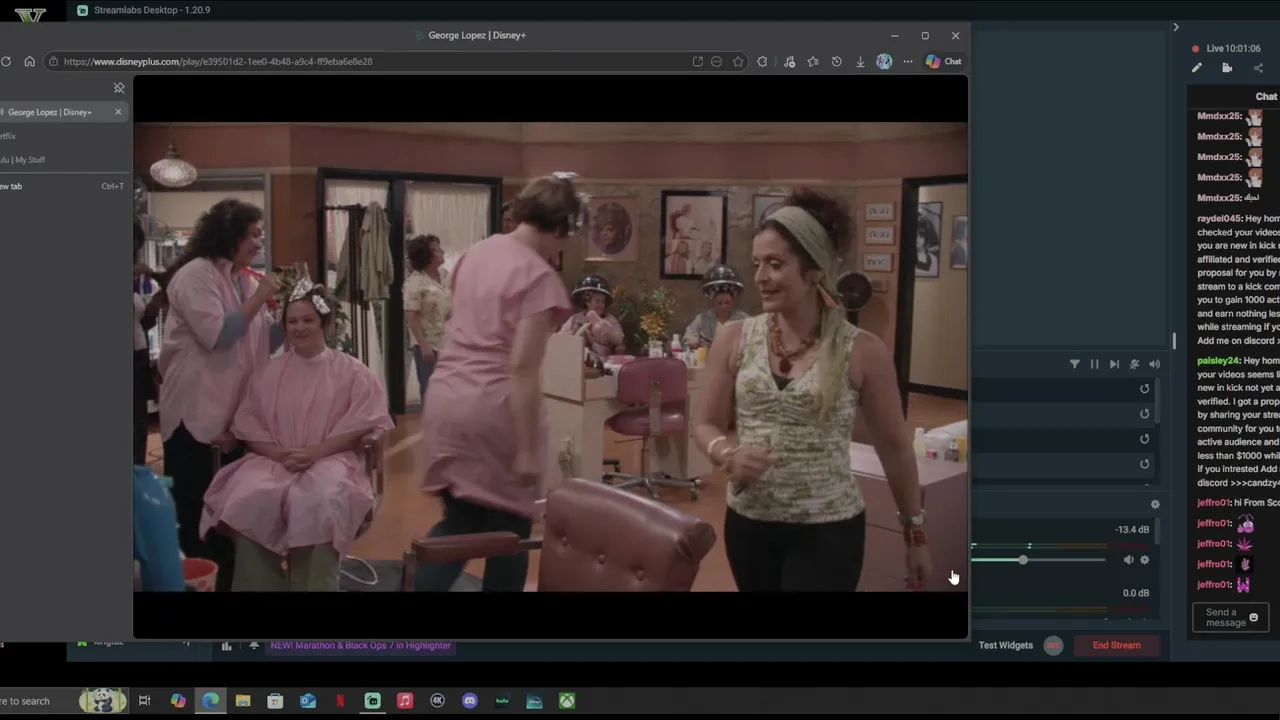Share the stream icon
Image resolution: width=1280 pixels, height=720 pixels.
point(1258,68)
